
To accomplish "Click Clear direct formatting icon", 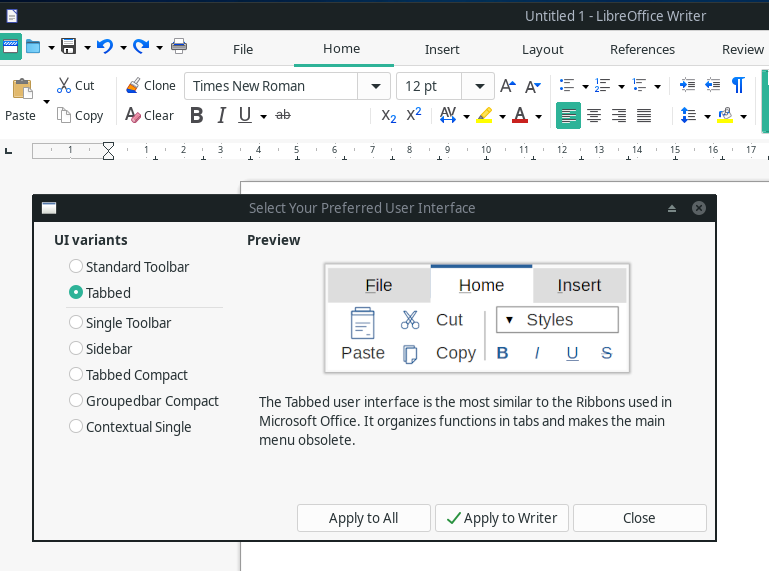I will tap(132, 115).
